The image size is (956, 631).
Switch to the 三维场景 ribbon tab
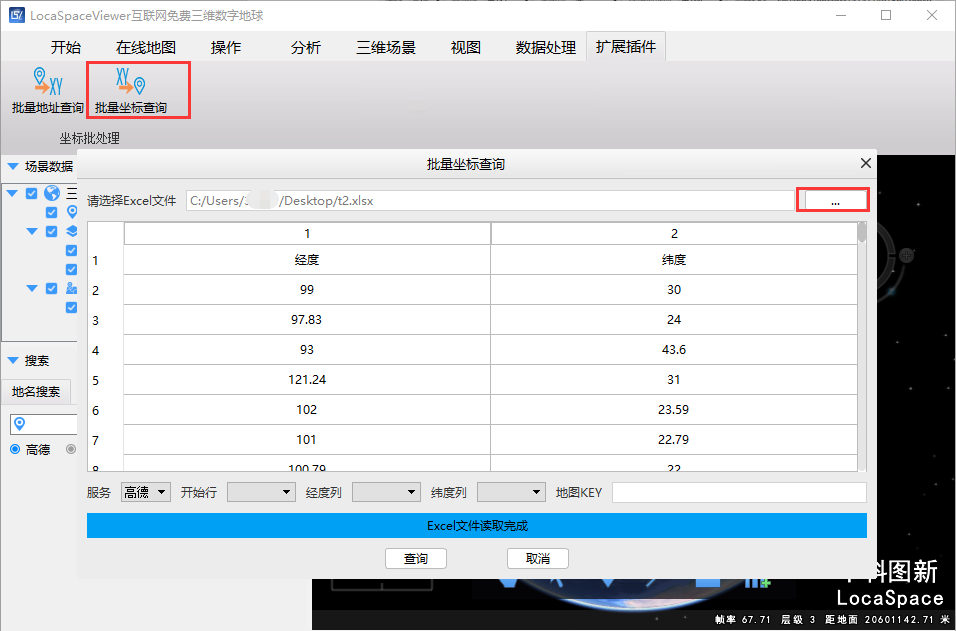386,48
